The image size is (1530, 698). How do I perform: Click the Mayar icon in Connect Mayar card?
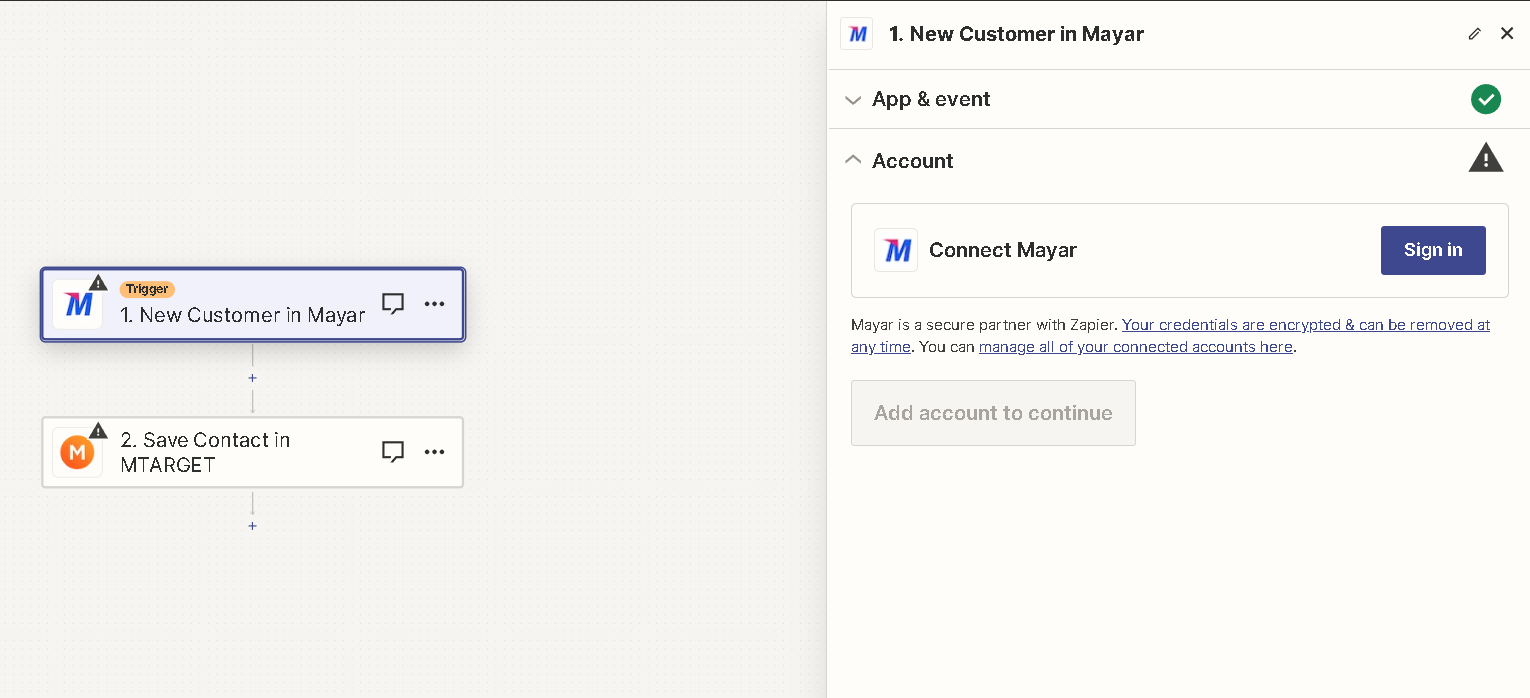coord(896,250)
